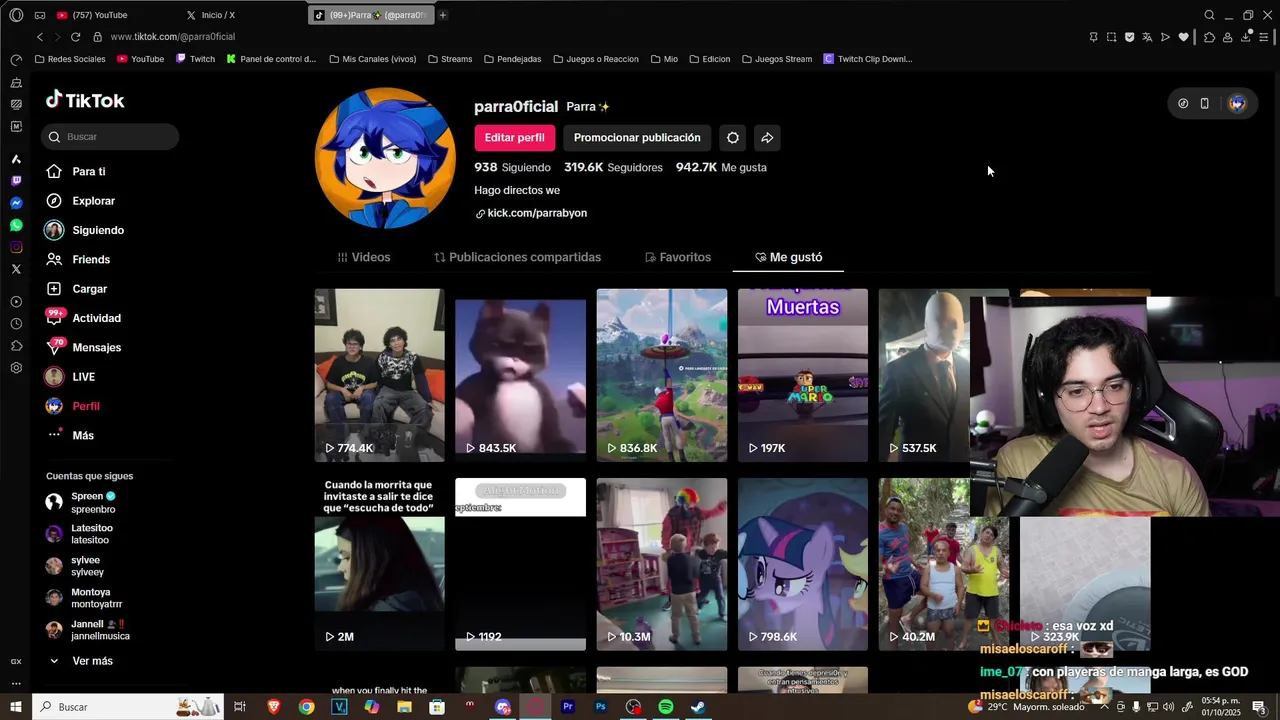This screenshot has width=1280, height=720.
Task: Click the profile avatar picture
Action: (385, 158)
